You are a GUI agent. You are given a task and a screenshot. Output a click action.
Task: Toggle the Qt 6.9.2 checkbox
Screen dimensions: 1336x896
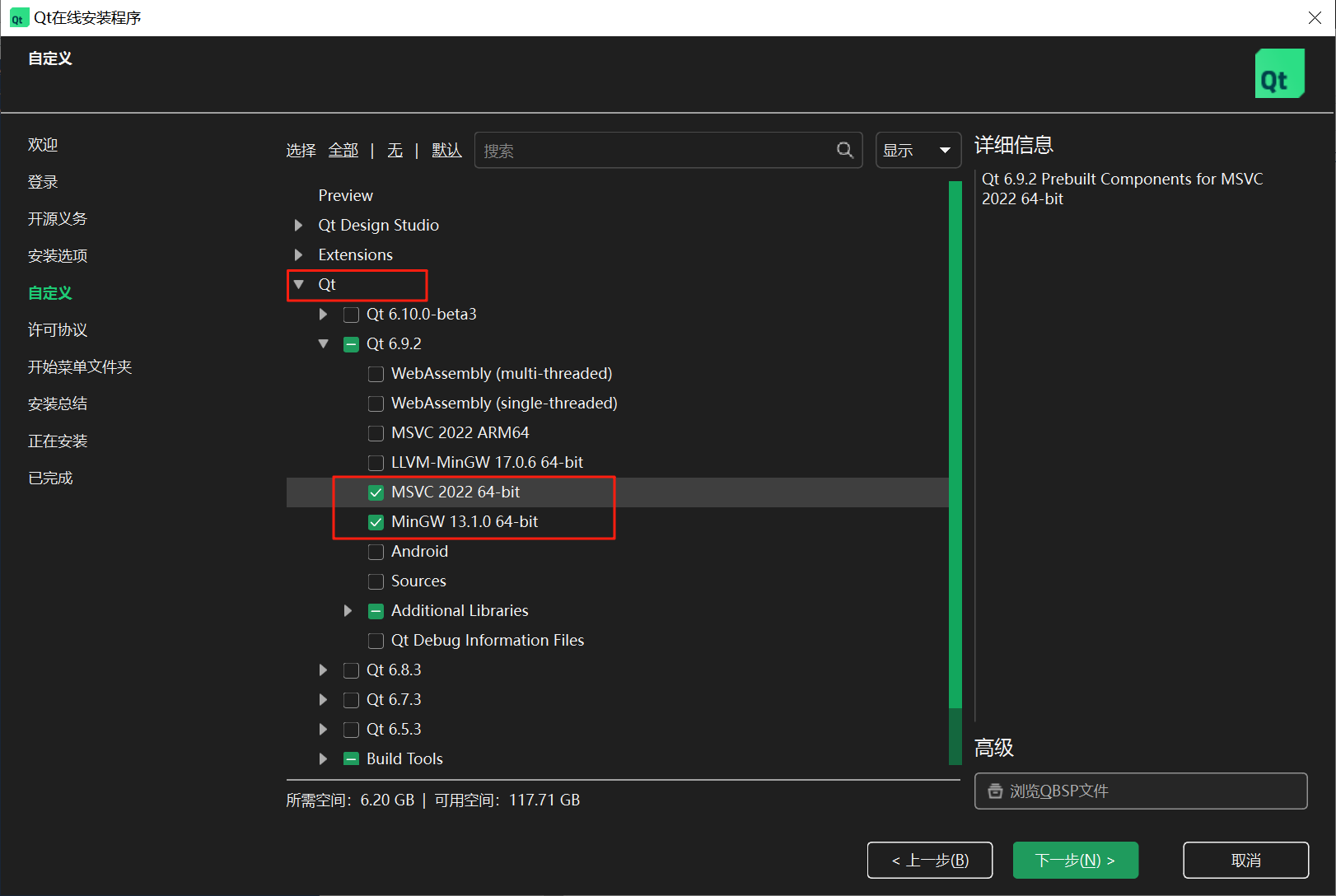(x=351, y=344)
